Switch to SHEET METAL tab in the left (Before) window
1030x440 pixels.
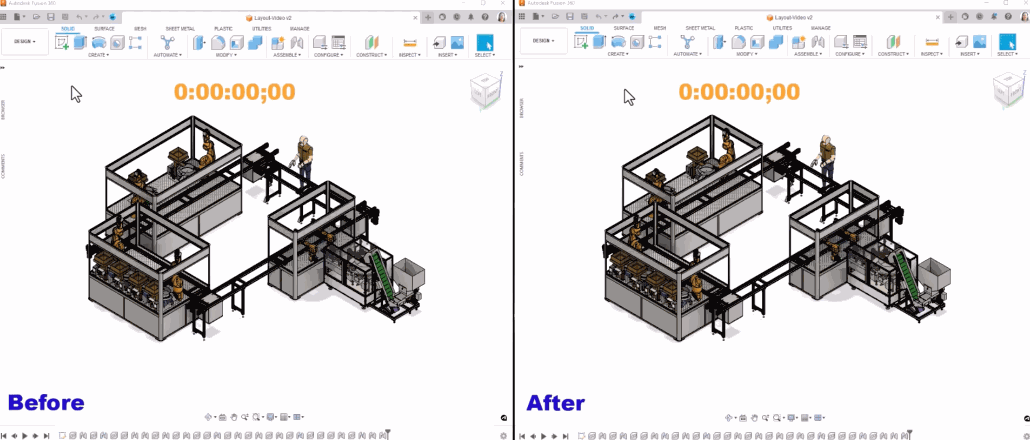(180, 29)
